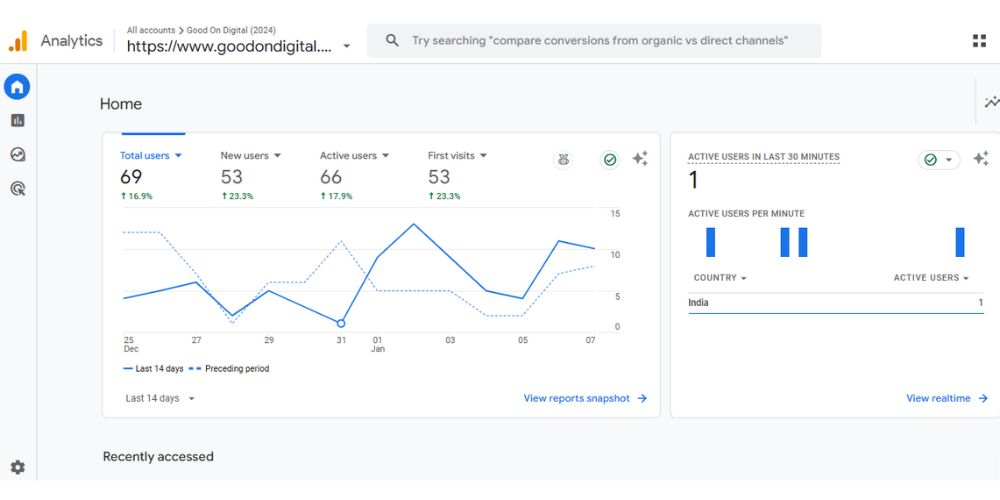The height and width of the screenshot is (500, 1000).
Task: Click the Insights sparkle icon on users card
Action: pyautogui.click(x=640, y=159)
